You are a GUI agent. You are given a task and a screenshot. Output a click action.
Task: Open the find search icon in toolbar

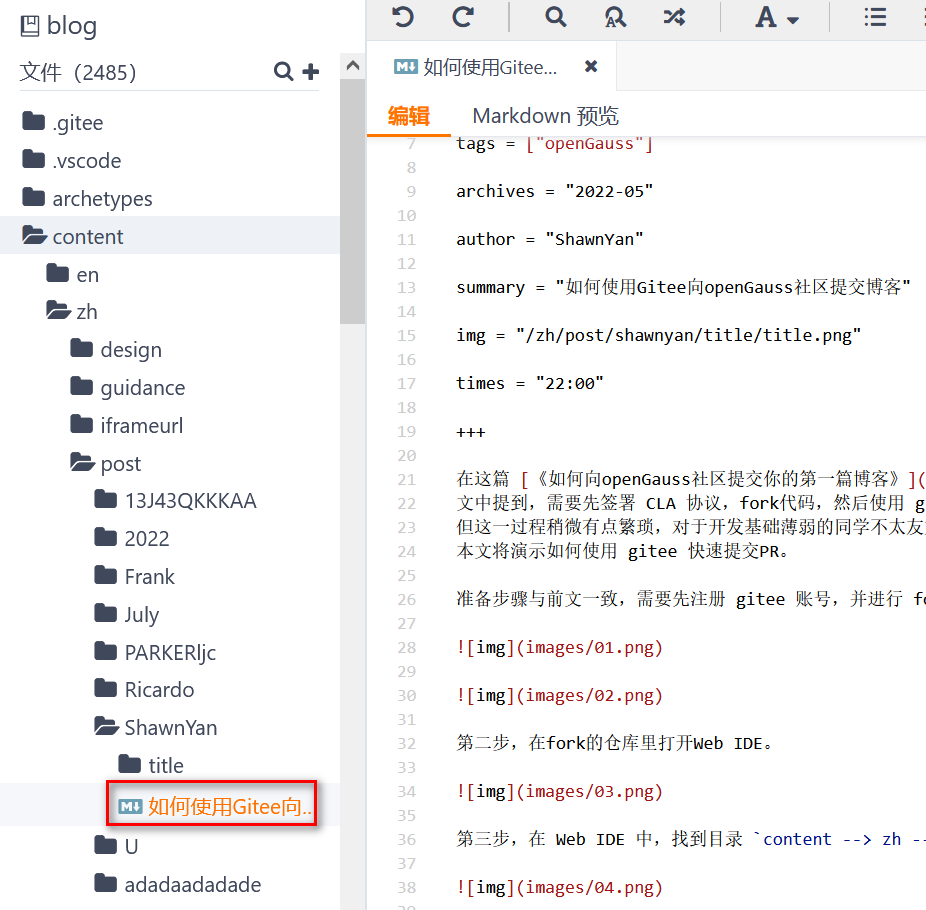tap(555, 17)
